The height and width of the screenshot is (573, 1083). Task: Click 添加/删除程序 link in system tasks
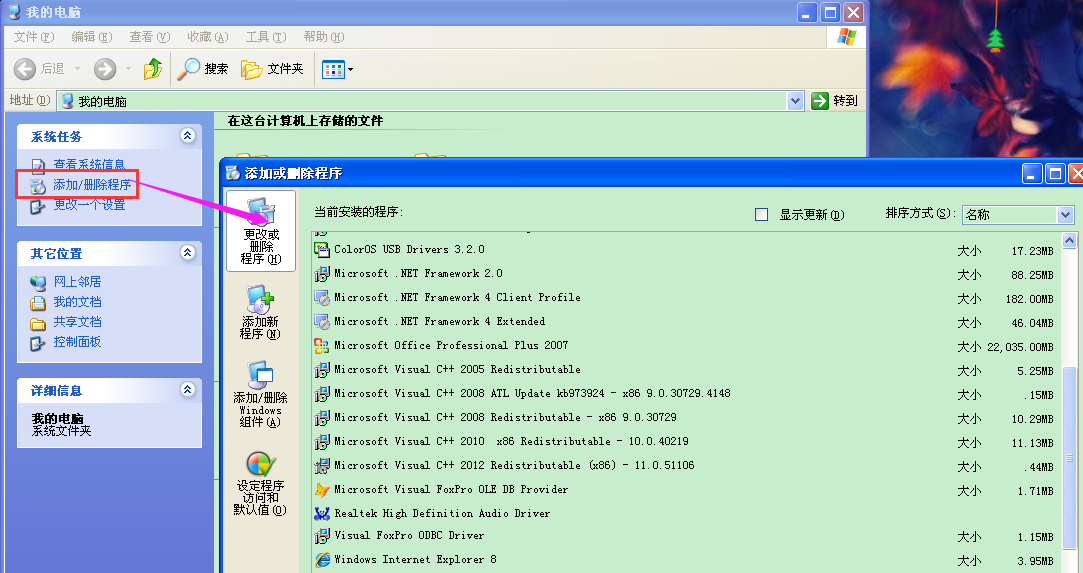coord(92,184)
